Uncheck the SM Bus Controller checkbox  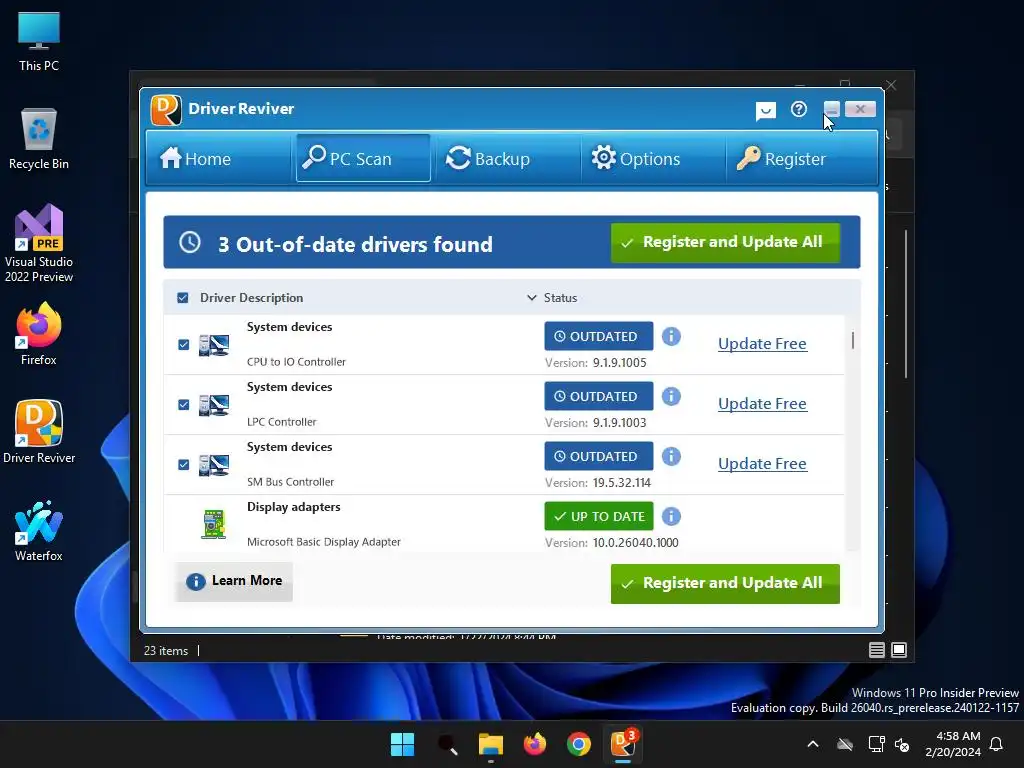(x=184, y=465)
